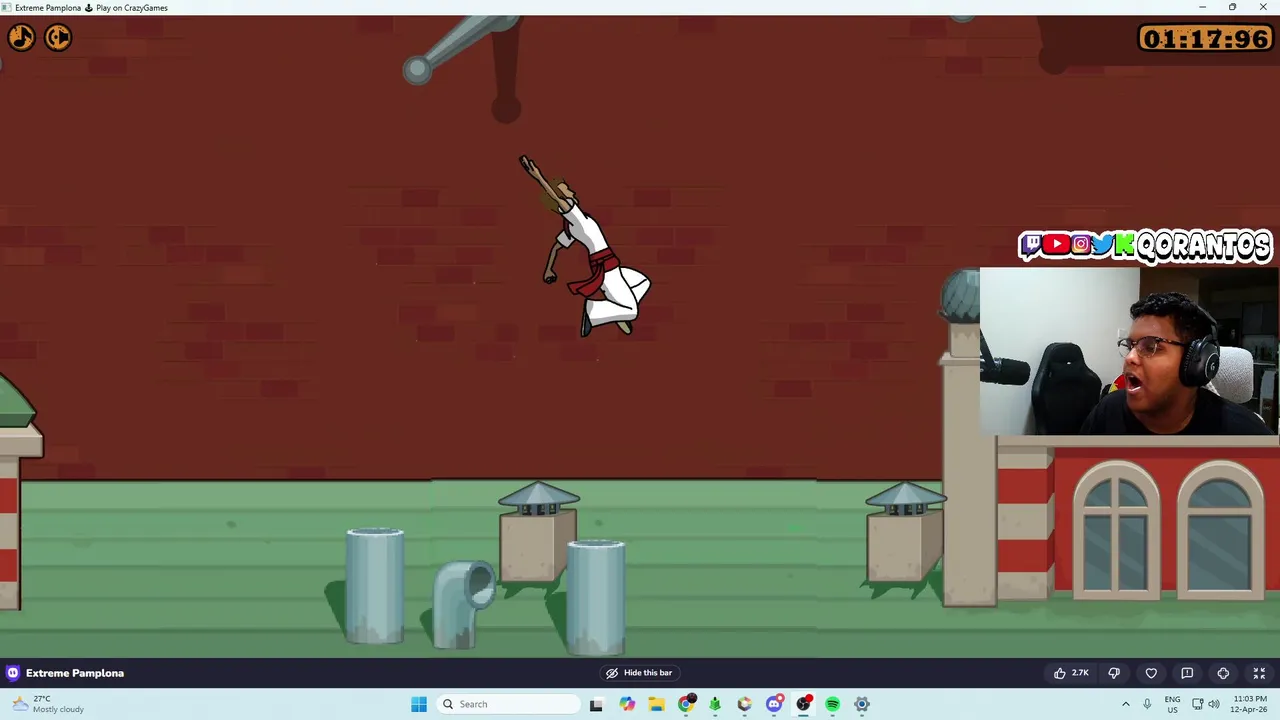Viewport: 1280px width, 720px height.
Task: Toggle the game sound effects icon
Action: coord(58,38)
